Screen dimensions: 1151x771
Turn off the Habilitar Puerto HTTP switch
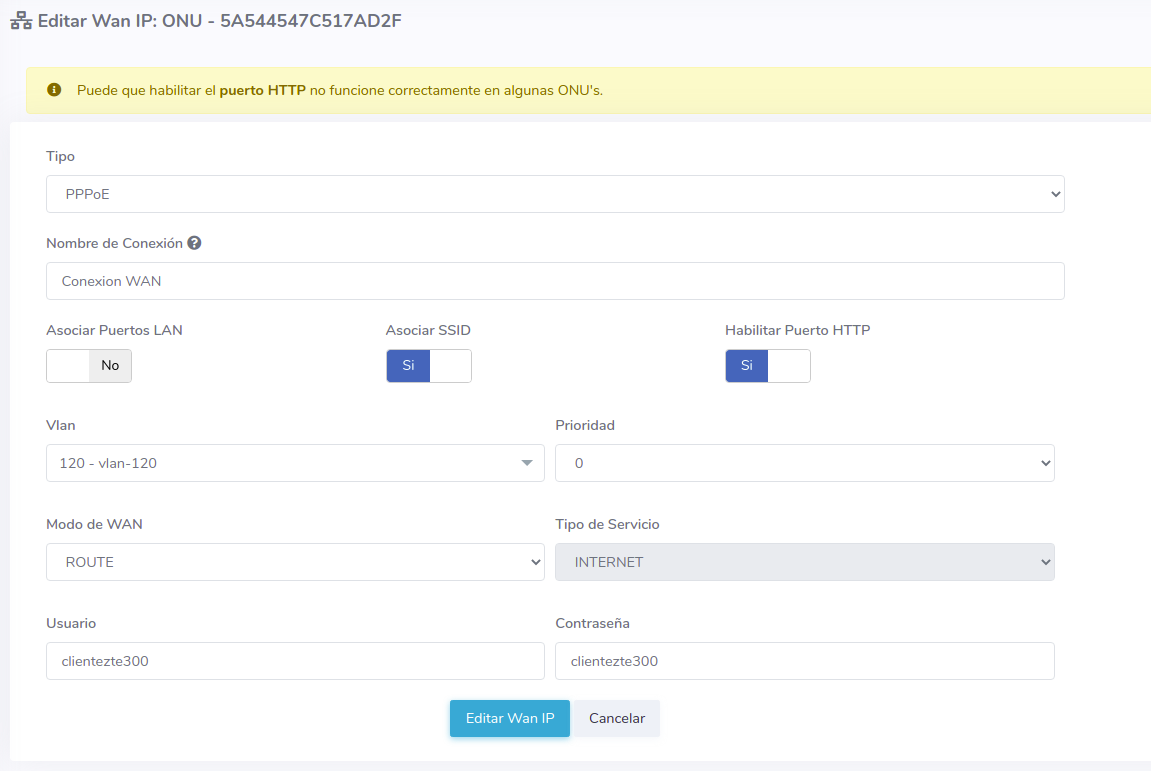pyautogui.click(x=767, y=366)
